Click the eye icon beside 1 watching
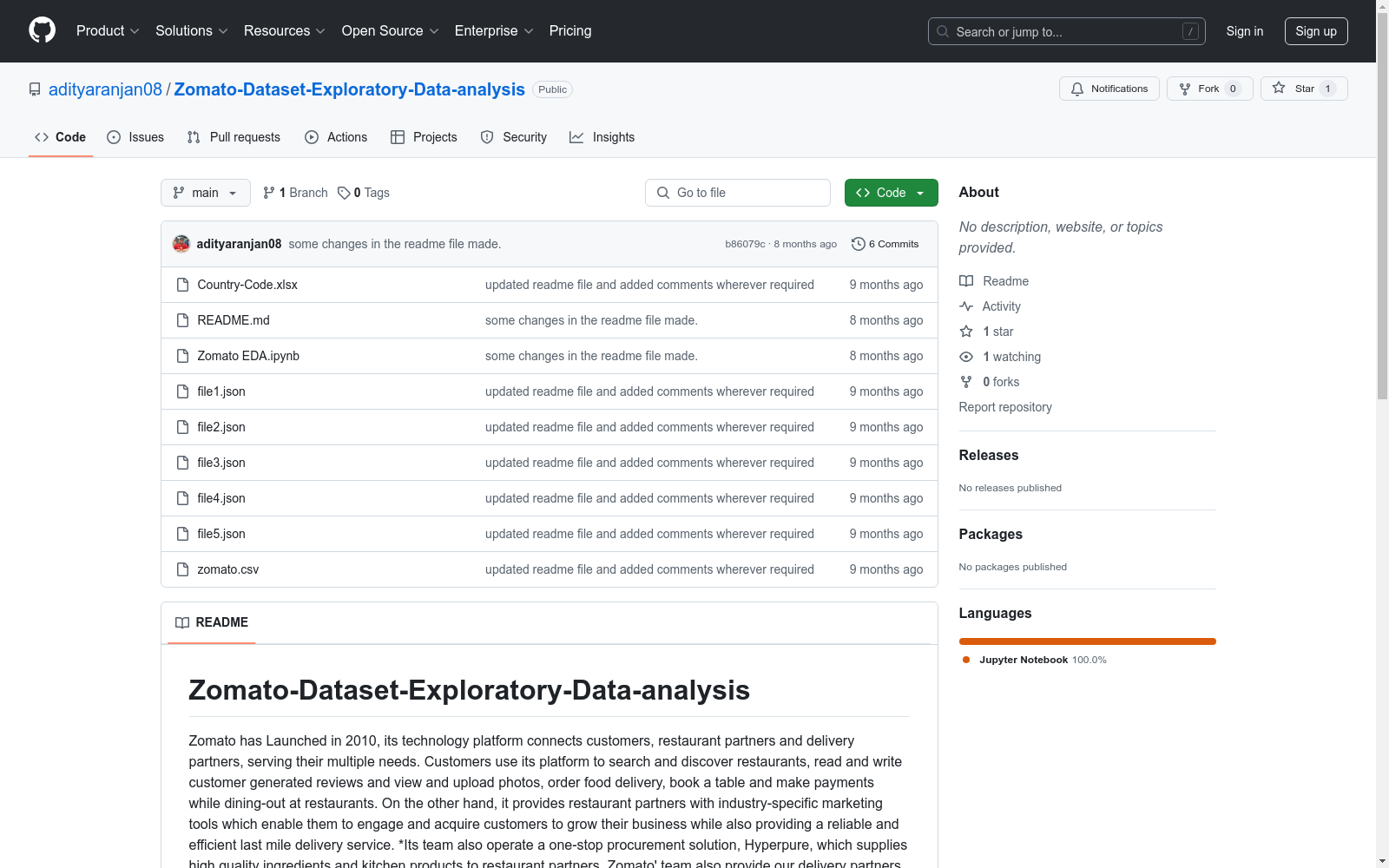Image resolution: width=1389 pixels, height=868 pixels. 966,357
